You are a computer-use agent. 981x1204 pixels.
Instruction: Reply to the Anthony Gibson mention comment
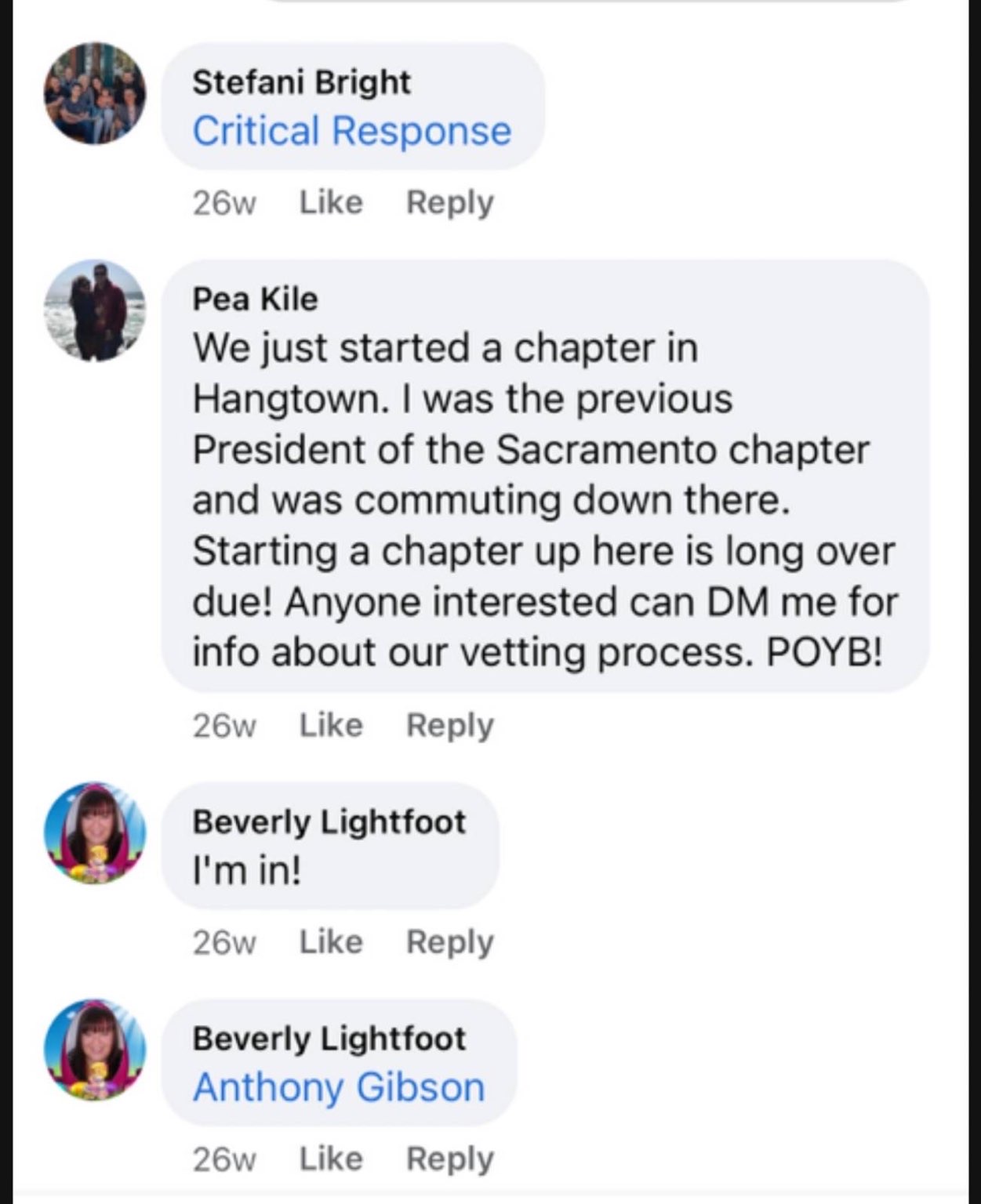point(449,1159)
